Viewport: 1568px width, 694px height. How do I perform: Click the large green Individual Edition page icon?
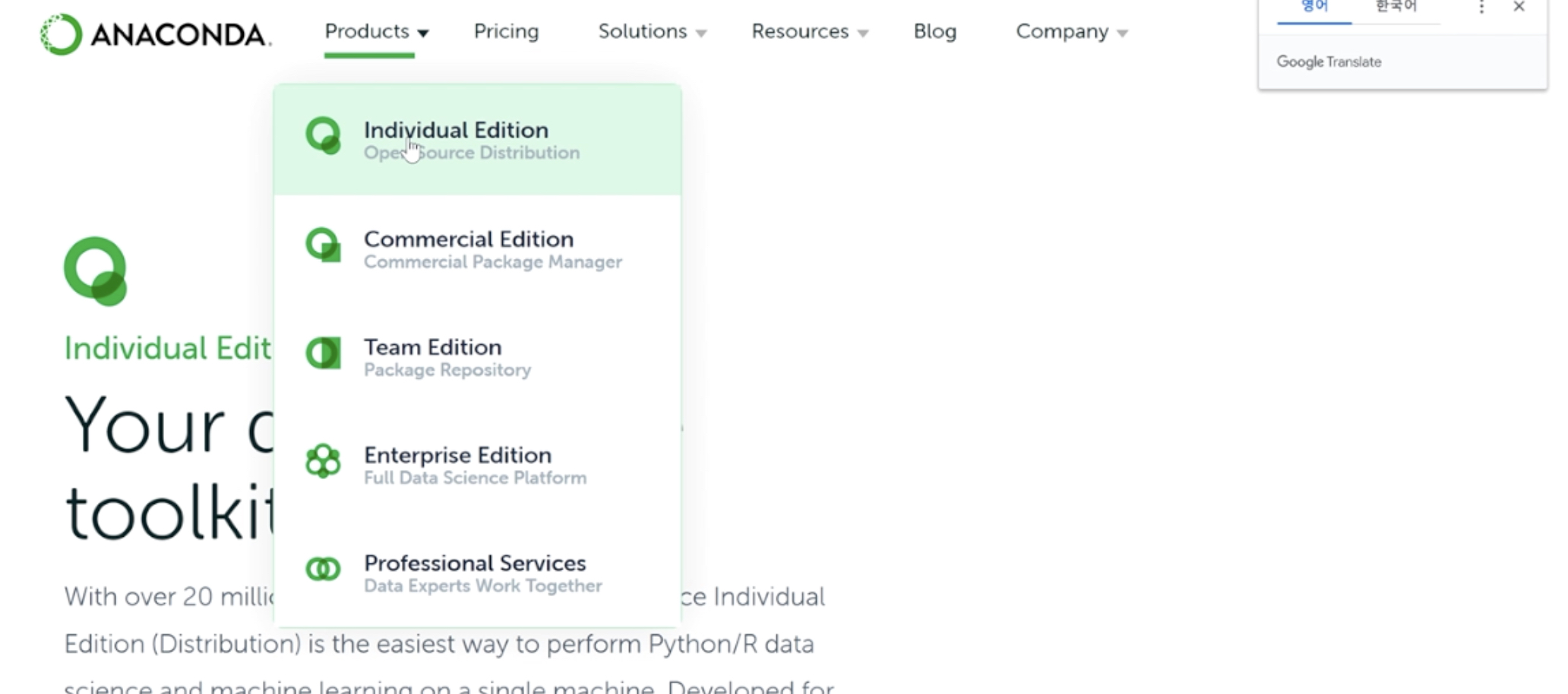coord(95,271)
